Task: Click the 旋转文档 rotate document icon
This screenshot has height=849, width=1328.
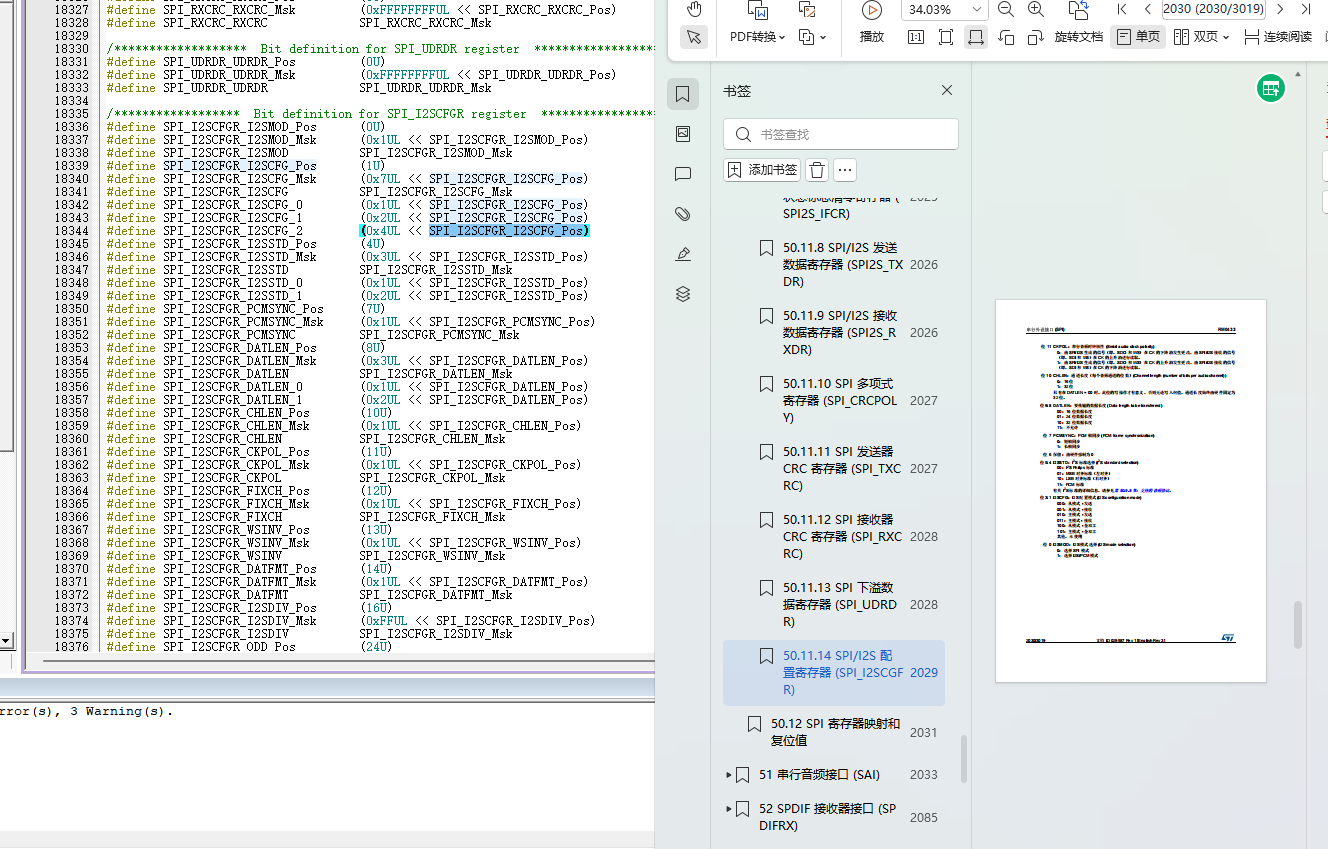Action: pyautogui.click(x=1080, y=36)
